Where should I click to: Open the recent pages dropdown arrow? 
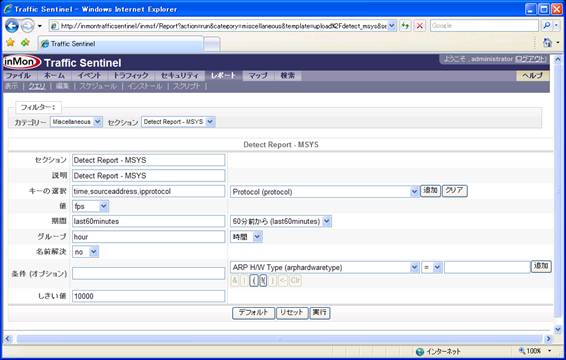[x=40, y=26]
